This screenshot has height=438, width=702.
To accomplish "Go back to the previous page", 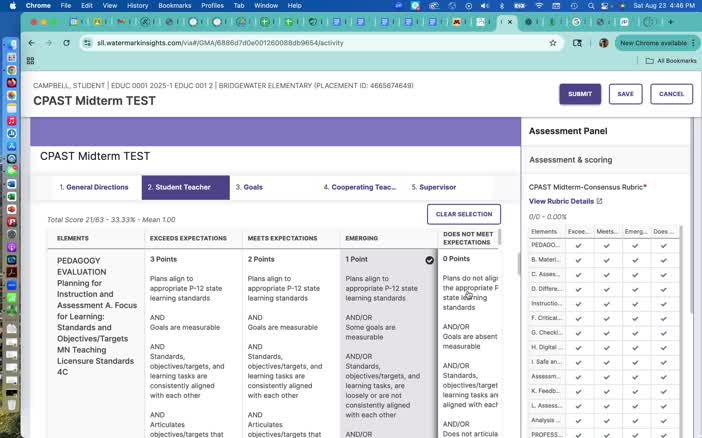I will click(x=31, y=43).
